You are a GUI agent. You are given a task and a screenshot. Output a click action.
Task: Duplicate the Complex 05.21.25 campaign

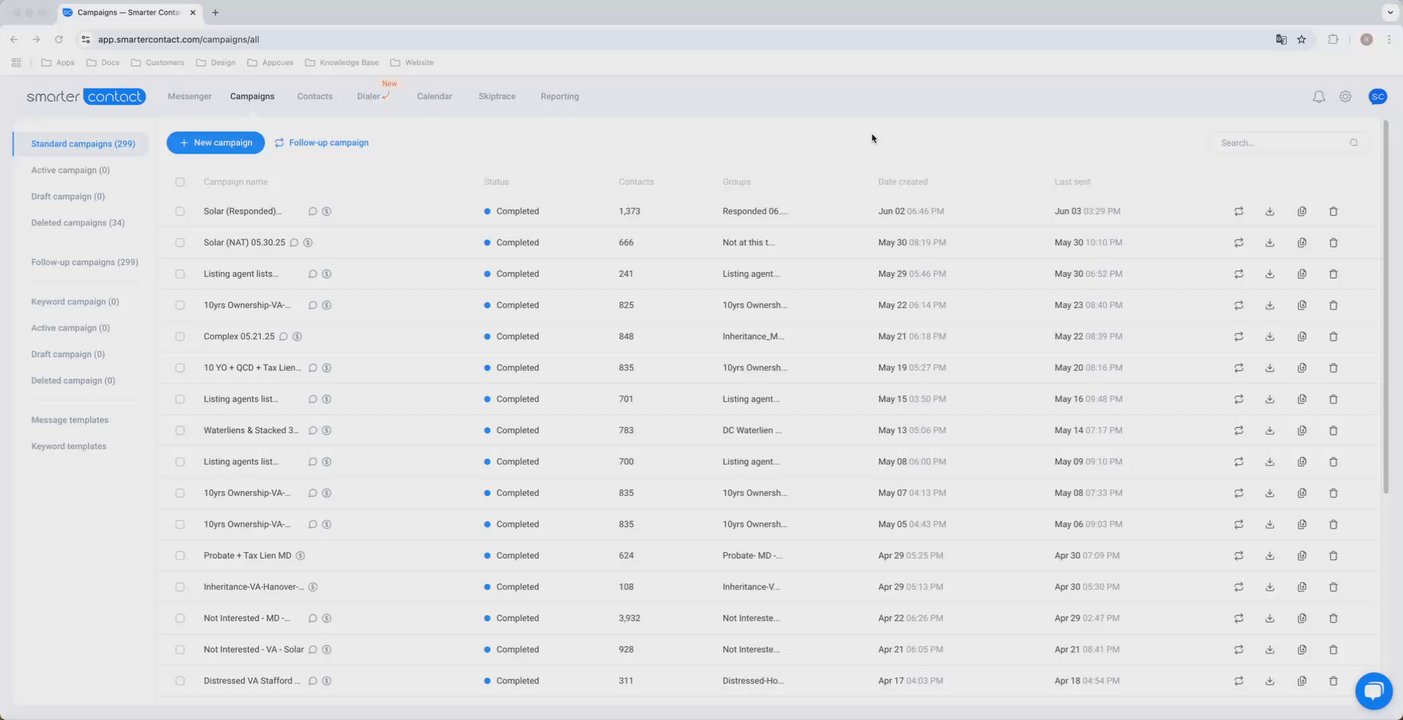(1302, 337)
